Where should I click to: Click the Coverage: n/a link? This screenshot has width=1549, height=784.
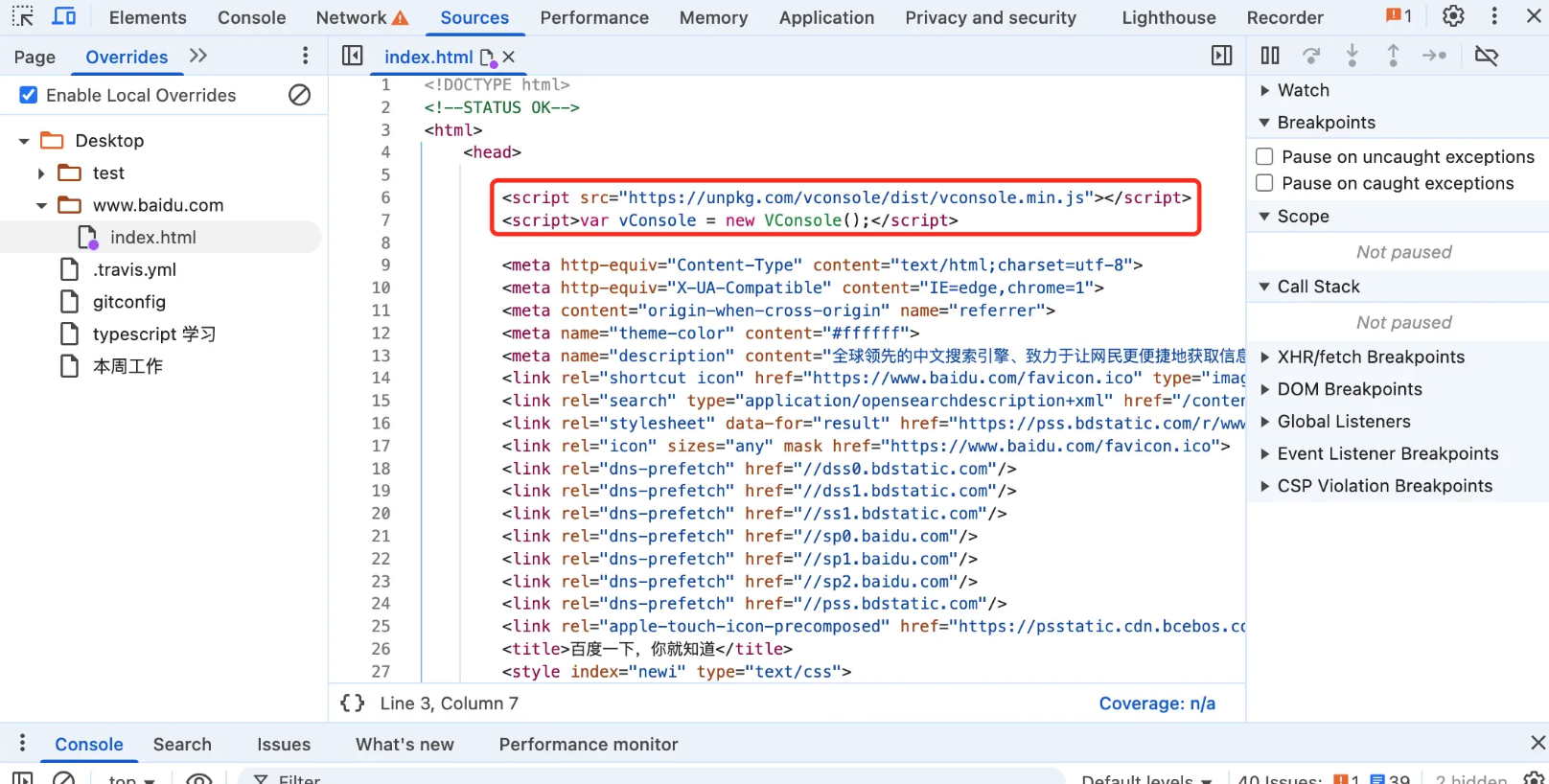point(1157,703)
